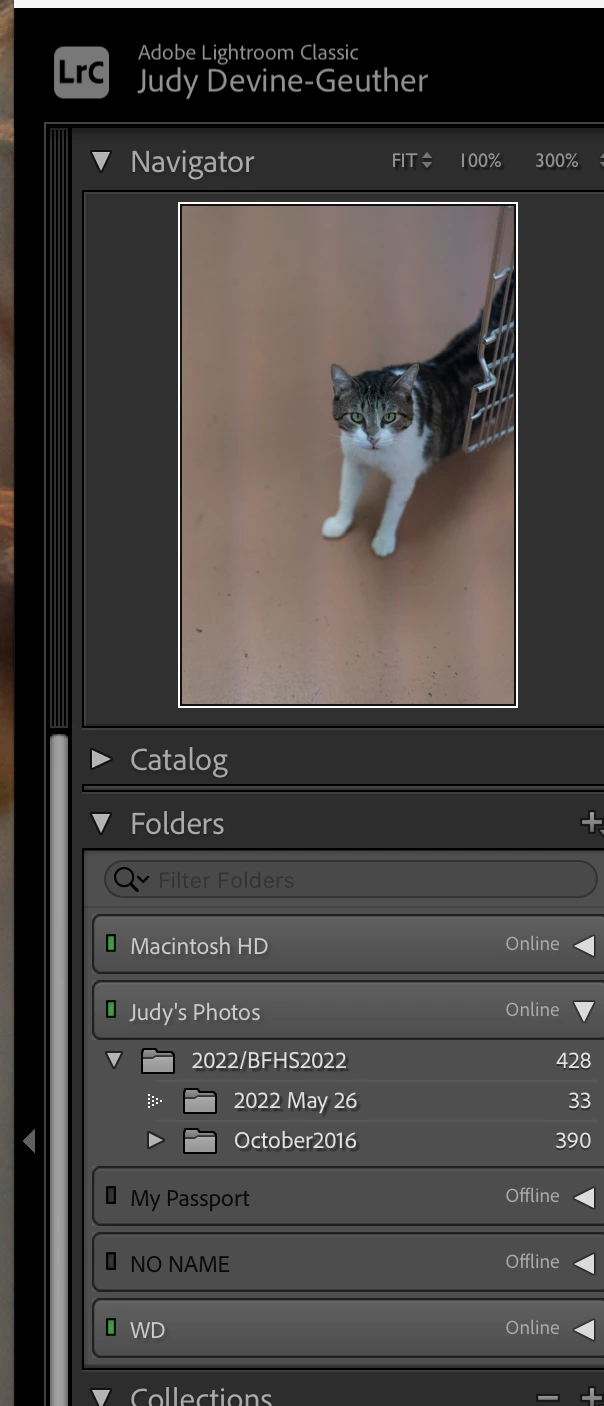Click the Online status of WD
The width and height of the screenshot is (604, 1406).
[x=532, y=1328]
